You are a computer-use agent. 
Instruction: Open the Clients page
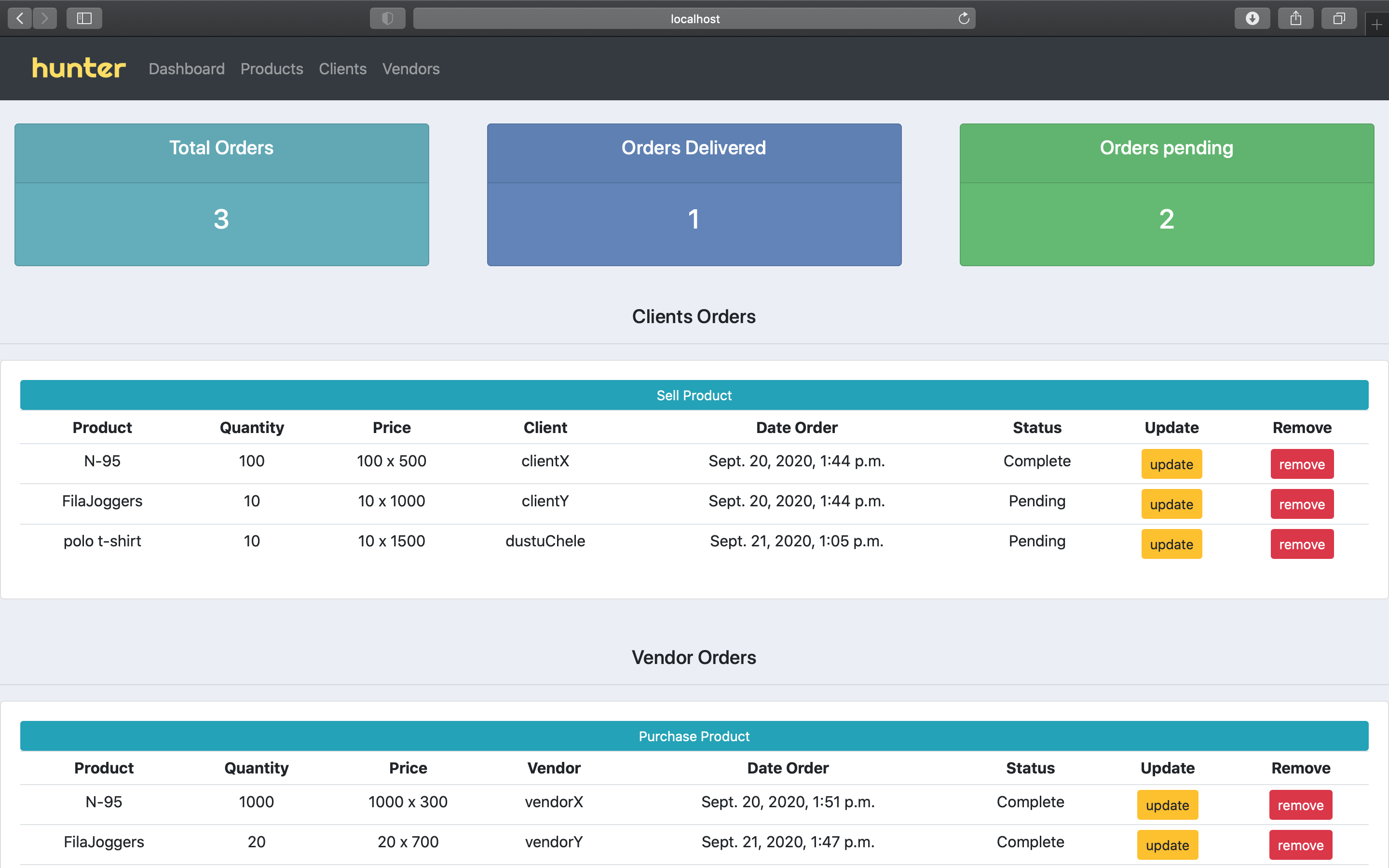click(x=342, y=69)
